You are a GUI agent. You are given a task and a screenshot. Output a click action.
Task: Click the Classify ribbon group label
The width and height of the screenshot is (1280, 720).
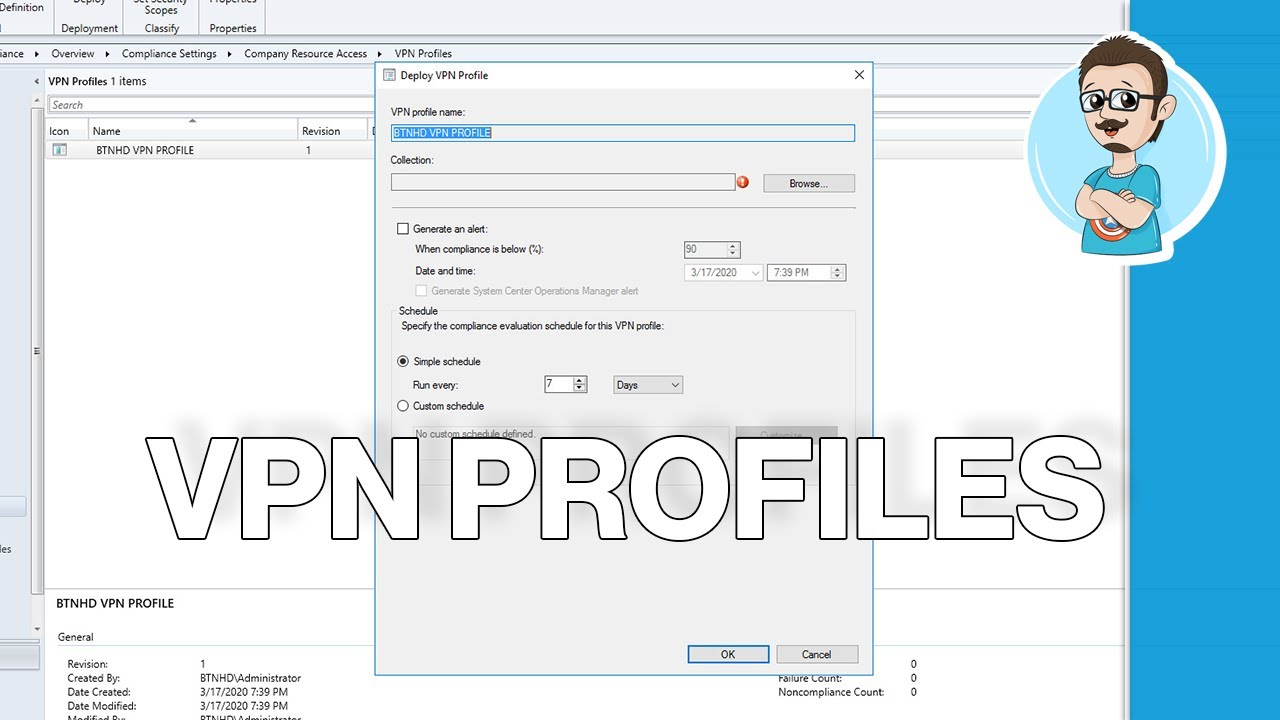pos(162,29)
